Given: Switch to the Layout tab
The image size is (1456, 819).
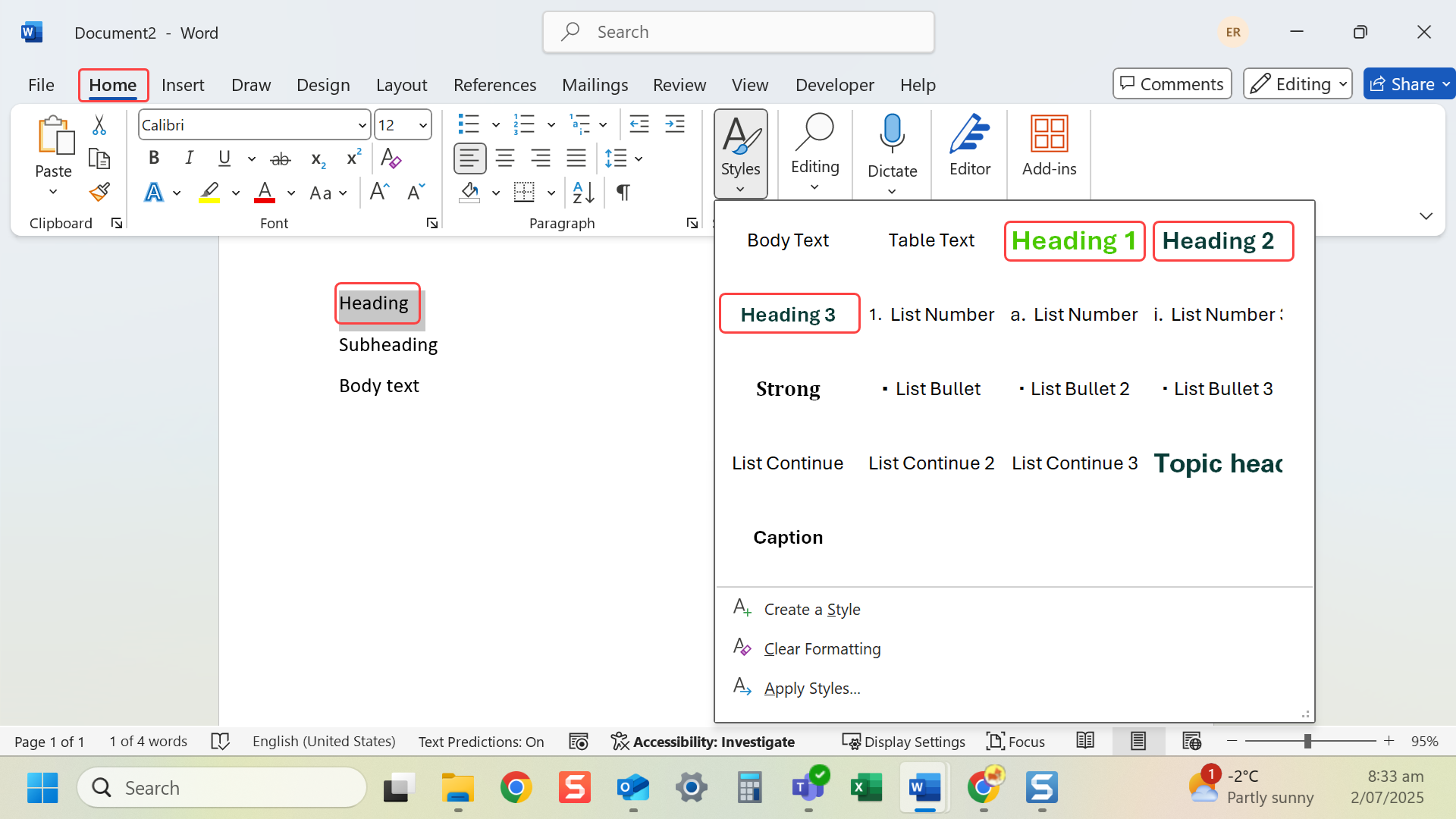Looking at the screenshot, I should pyautogui.click(x=401, y=85).
